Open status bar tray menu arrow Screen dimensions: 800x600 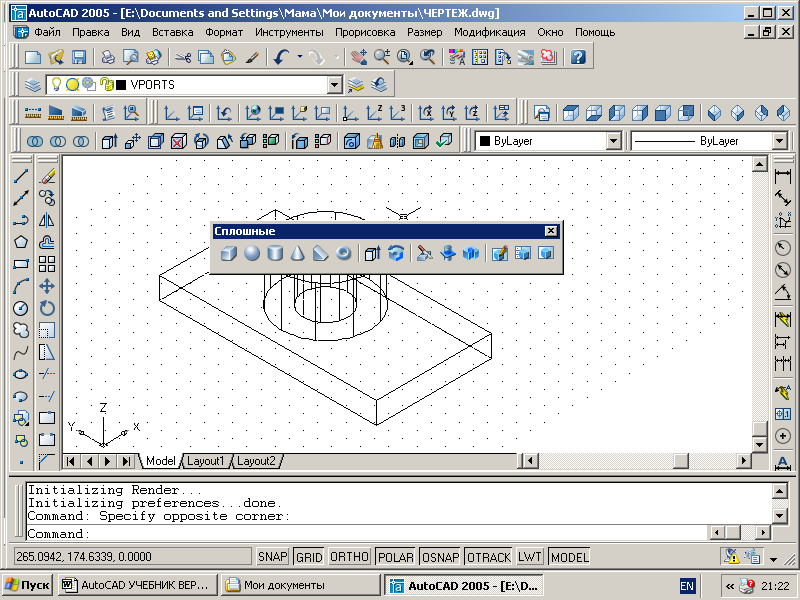773,559
